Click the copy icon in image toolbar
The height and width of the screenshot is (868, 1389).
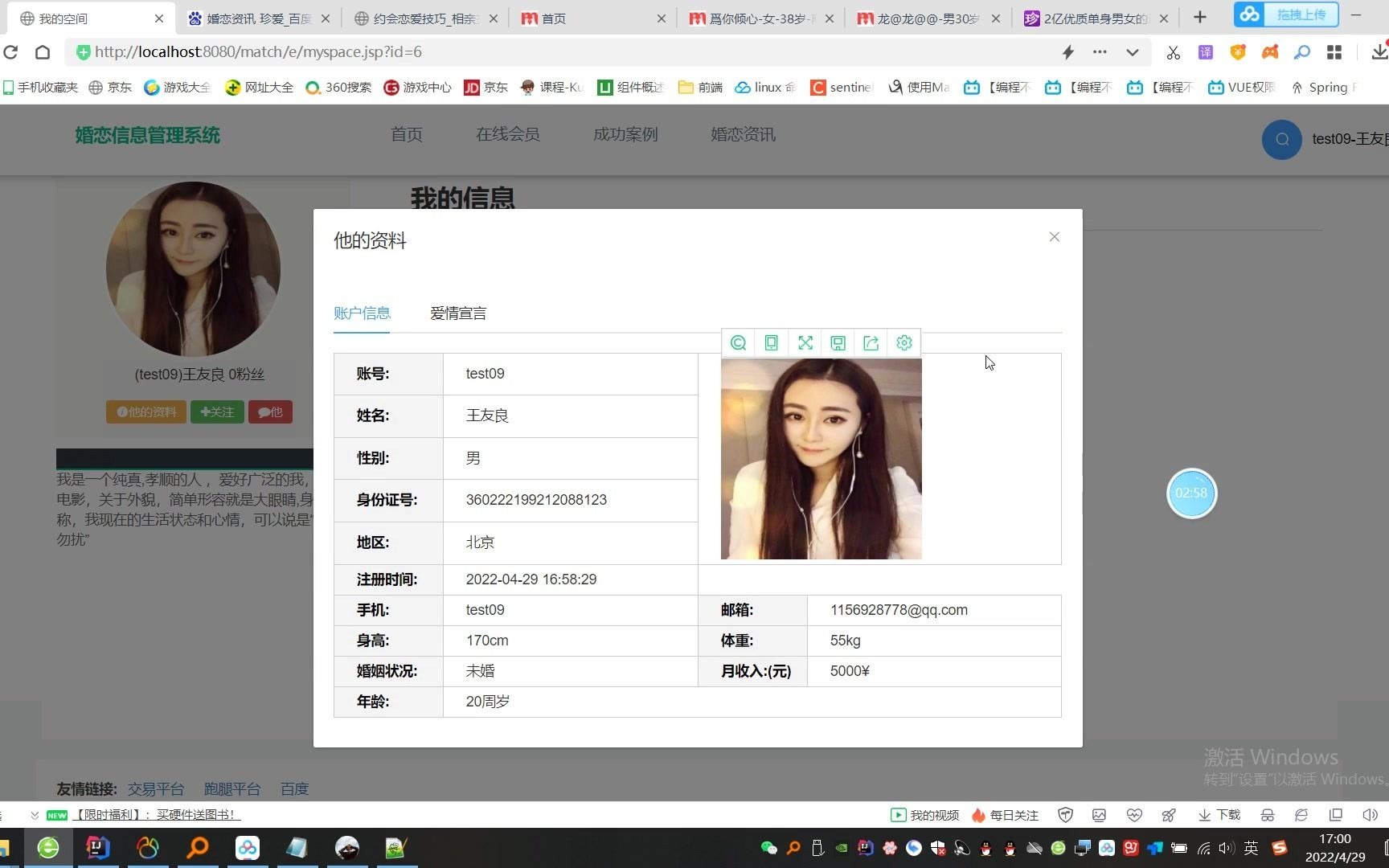click(x=772, y=343)
